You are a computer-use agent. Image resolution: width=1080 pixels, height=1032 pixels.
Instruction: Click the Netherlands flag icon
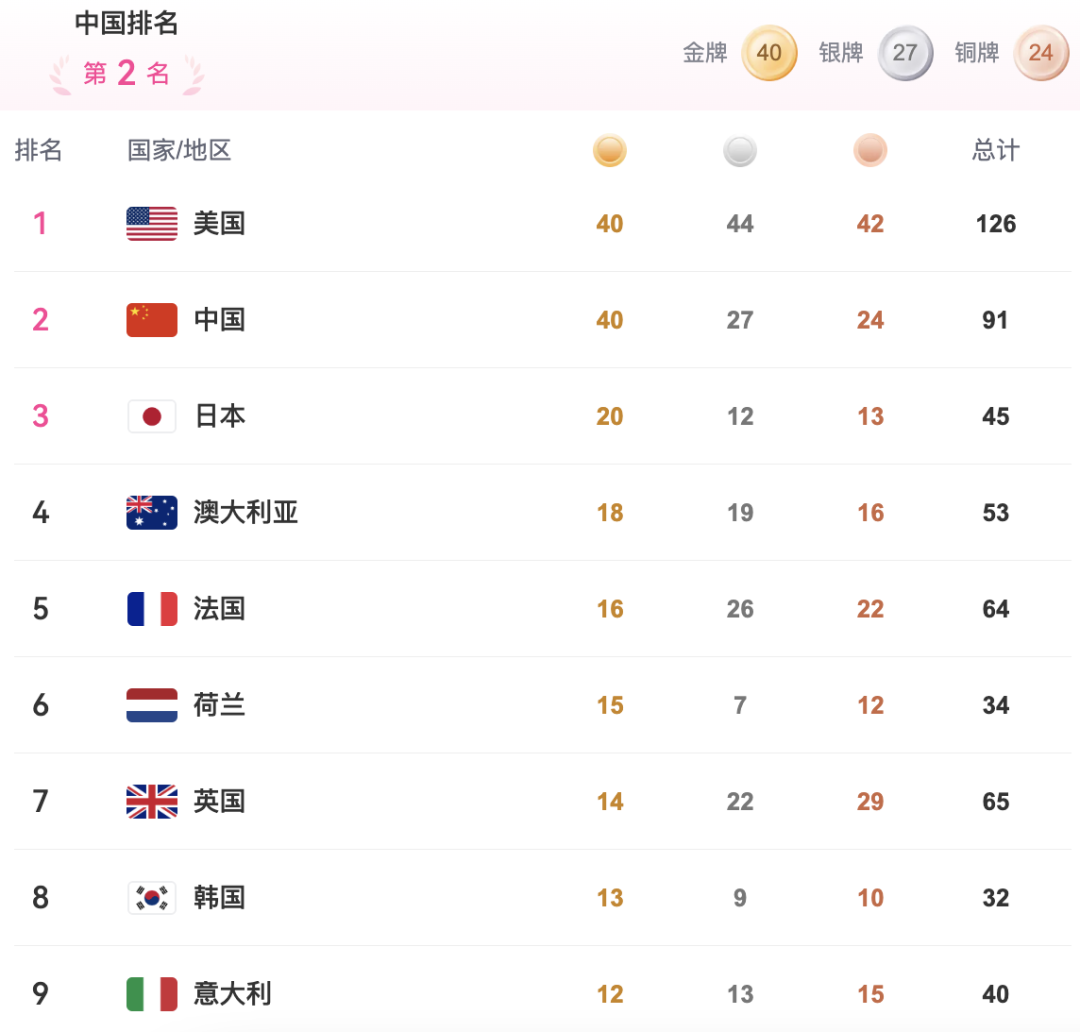152,705
